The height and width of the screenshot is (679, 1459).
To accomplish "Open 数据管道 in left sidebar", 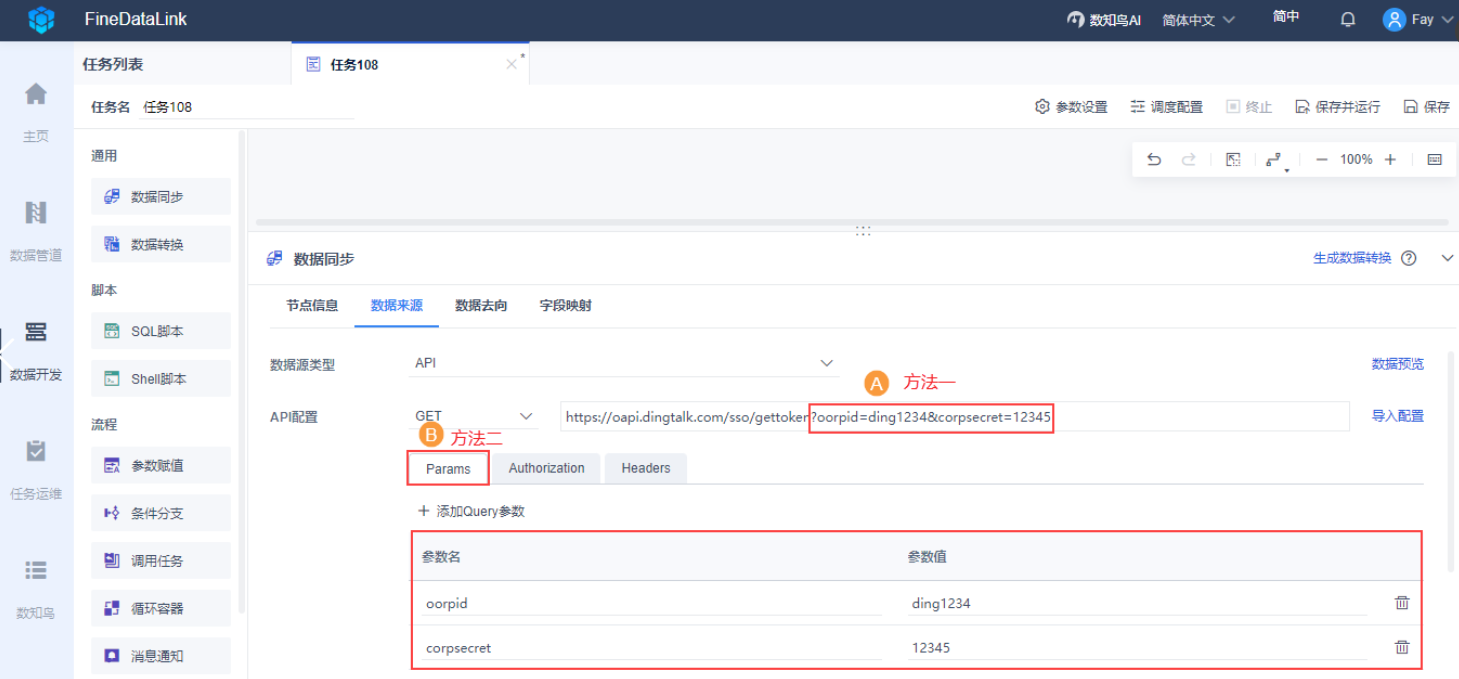I will [36, 230].
